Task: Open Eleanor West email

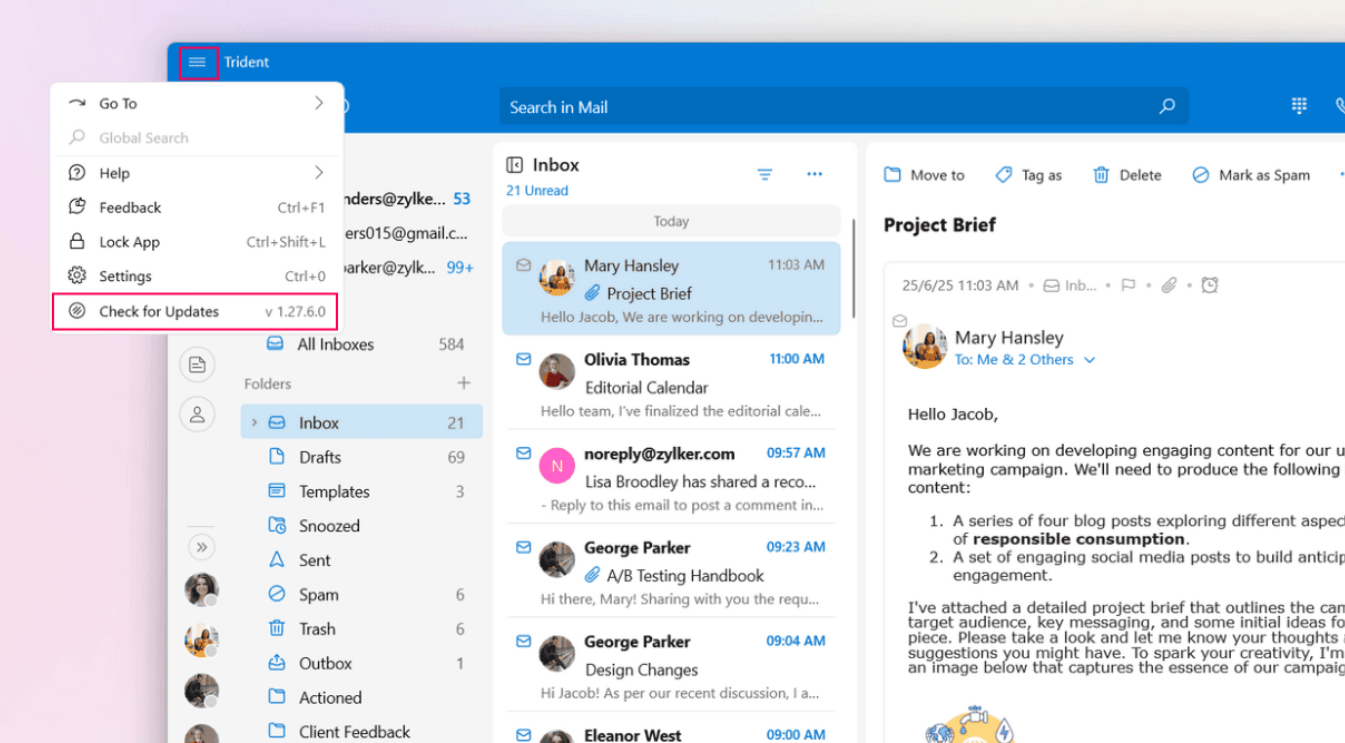Action: tap(671, 729)
